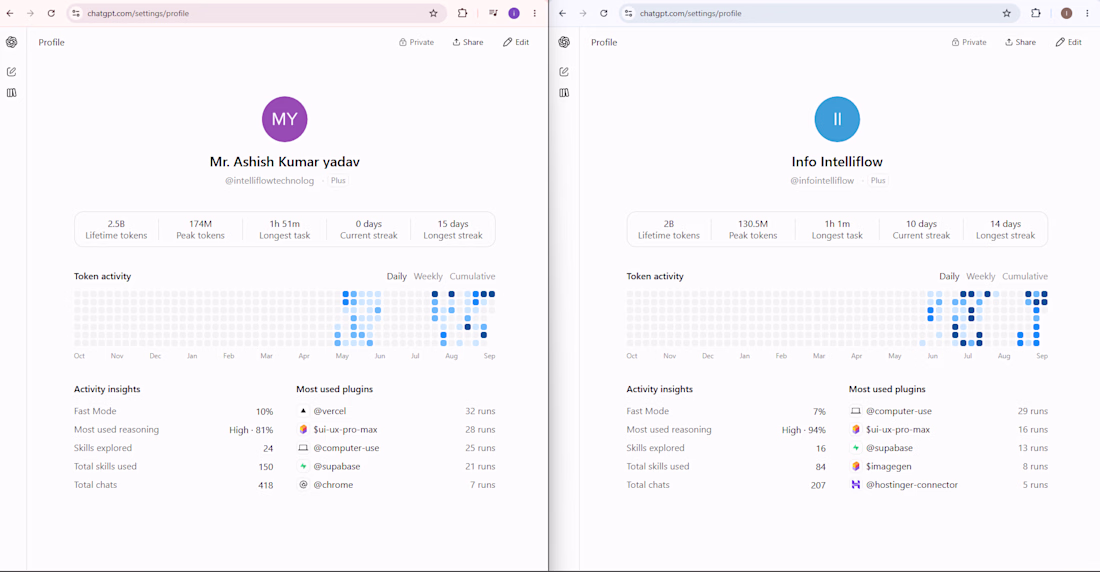The height and width of the screenshot is (572, 1100).
Task: Click Total chats 207 value
Action: point(818,485)
